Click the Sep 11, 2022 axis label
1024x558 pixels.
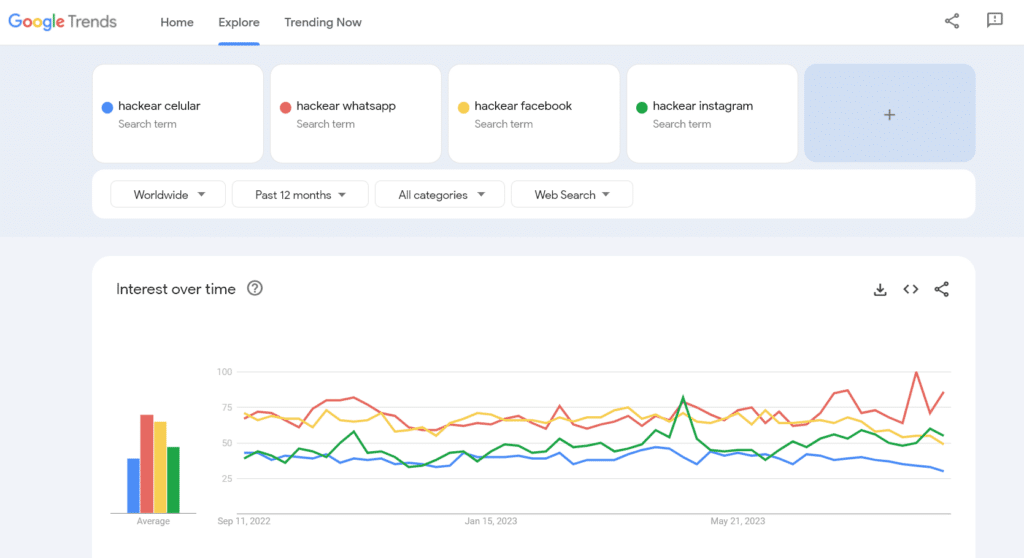coord(244,521)
